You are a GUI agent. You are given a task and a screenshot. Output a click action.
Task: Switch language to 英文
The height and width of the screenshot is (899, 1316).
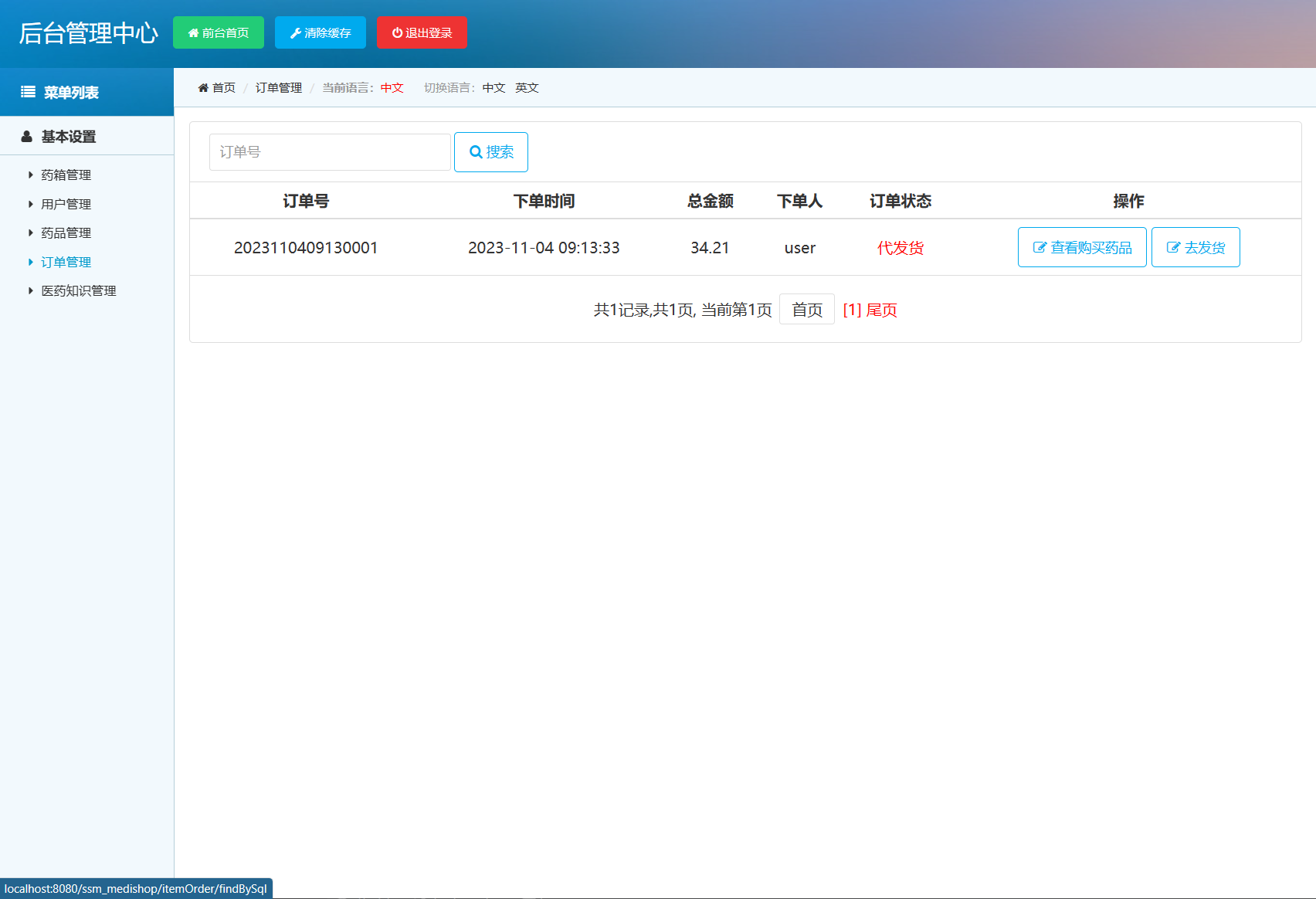[x=527, y=87]
